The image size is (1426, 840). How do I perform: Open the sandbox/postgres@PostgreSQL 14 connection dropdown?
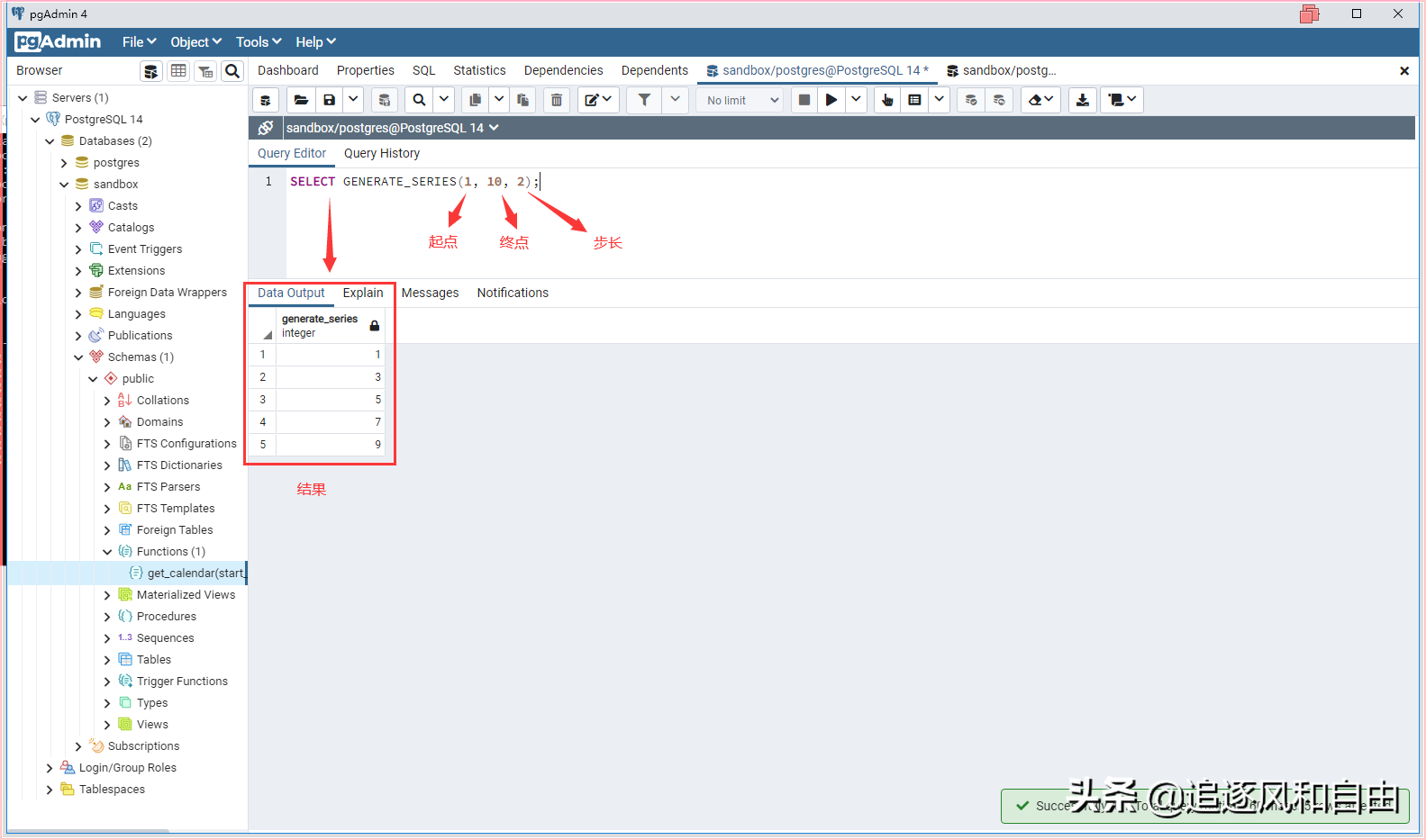392,128
